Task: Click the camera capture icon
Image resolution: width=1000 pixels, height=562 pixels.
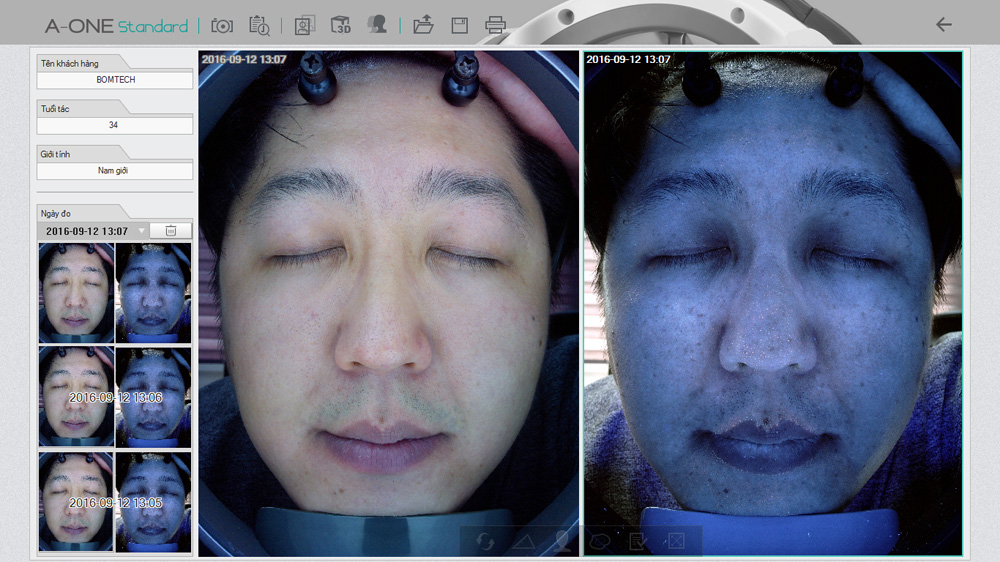Action: pyautogui.click(x=222, y=25)
